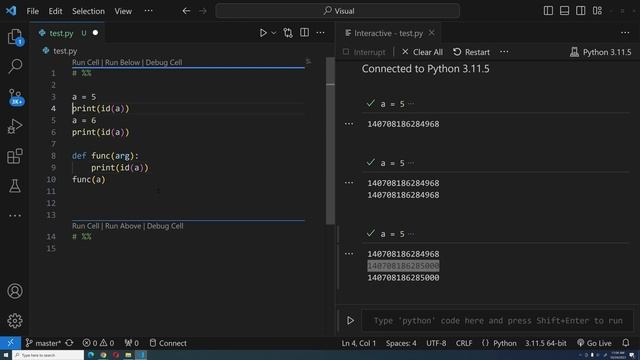Expand the run options dropdown arrow
640x360 pixels.
tap(274, 33)
